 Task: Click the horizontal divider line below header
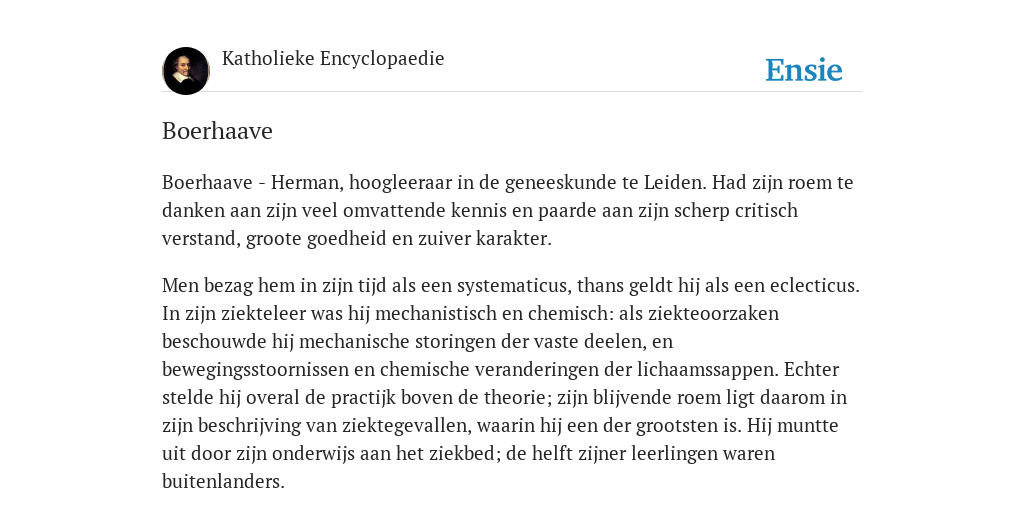pos(512,91)
